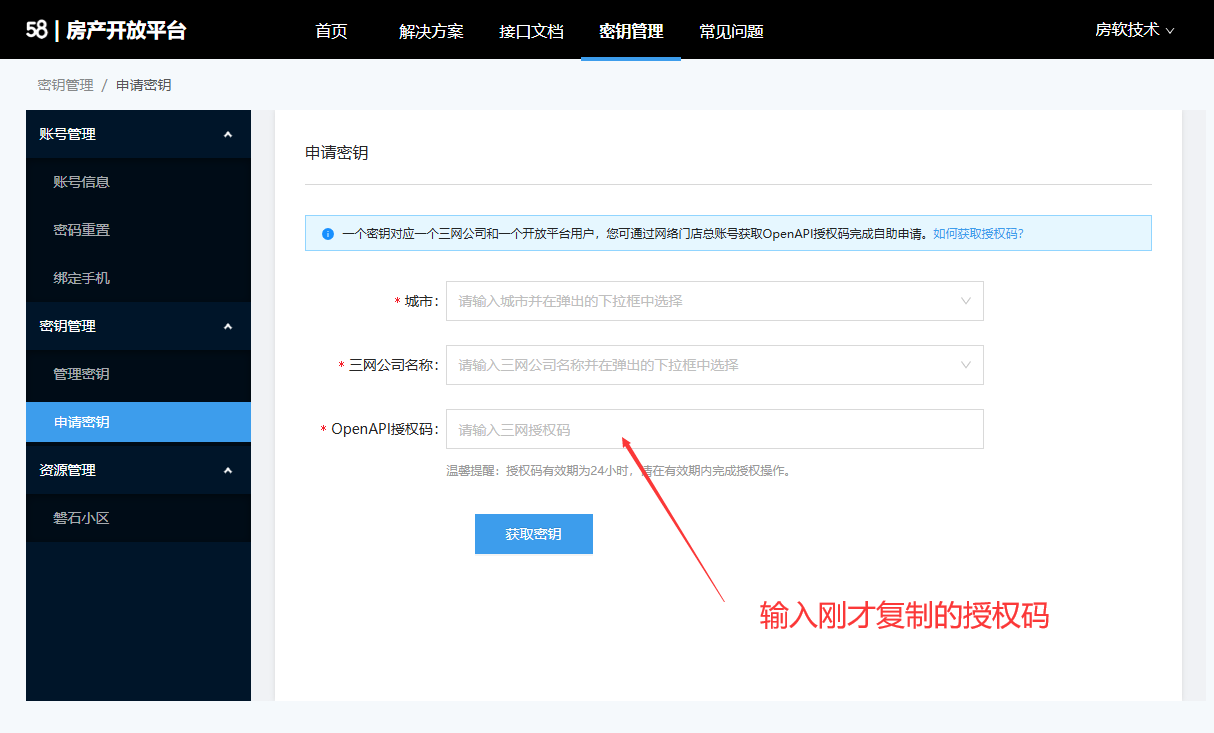Open 绑定手机 in the sidebar
Viewport: 1214px width, 733px height.
point(138,278)
